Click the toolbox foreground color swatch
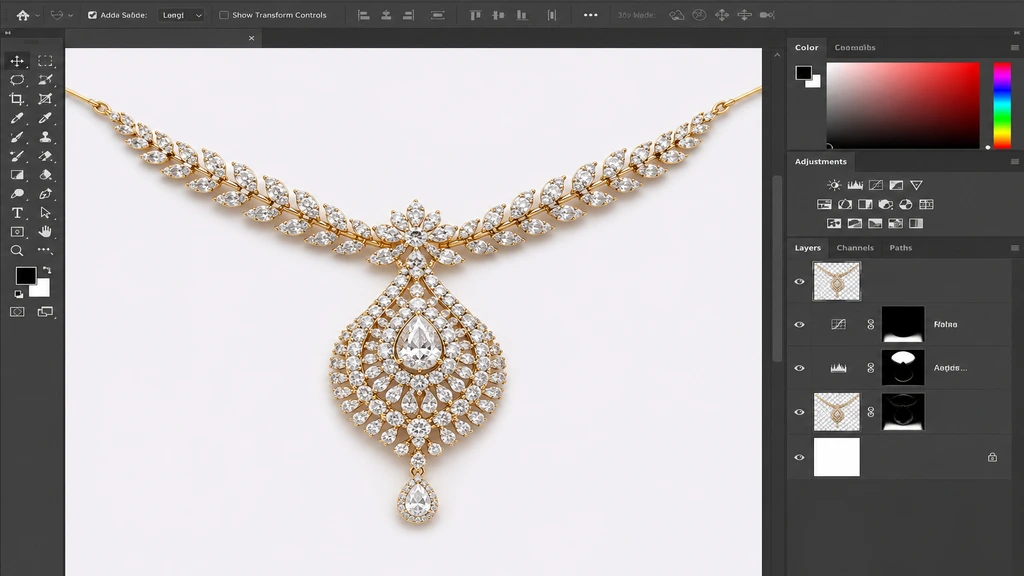Image resolution: width=1024 pixels, height=576 pixels. [x=25, y=276]
